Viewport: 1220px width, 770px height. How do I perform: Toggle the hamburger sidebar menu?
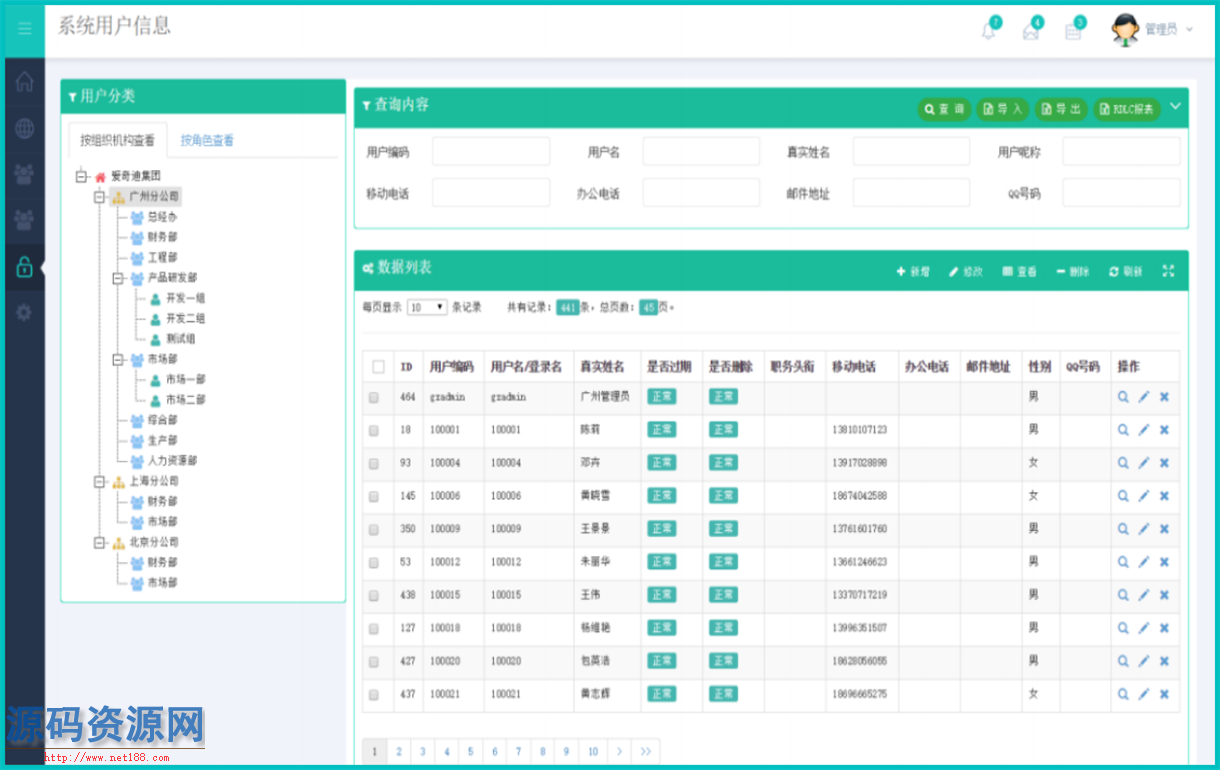pyautogui.click(x=25, y=29)
